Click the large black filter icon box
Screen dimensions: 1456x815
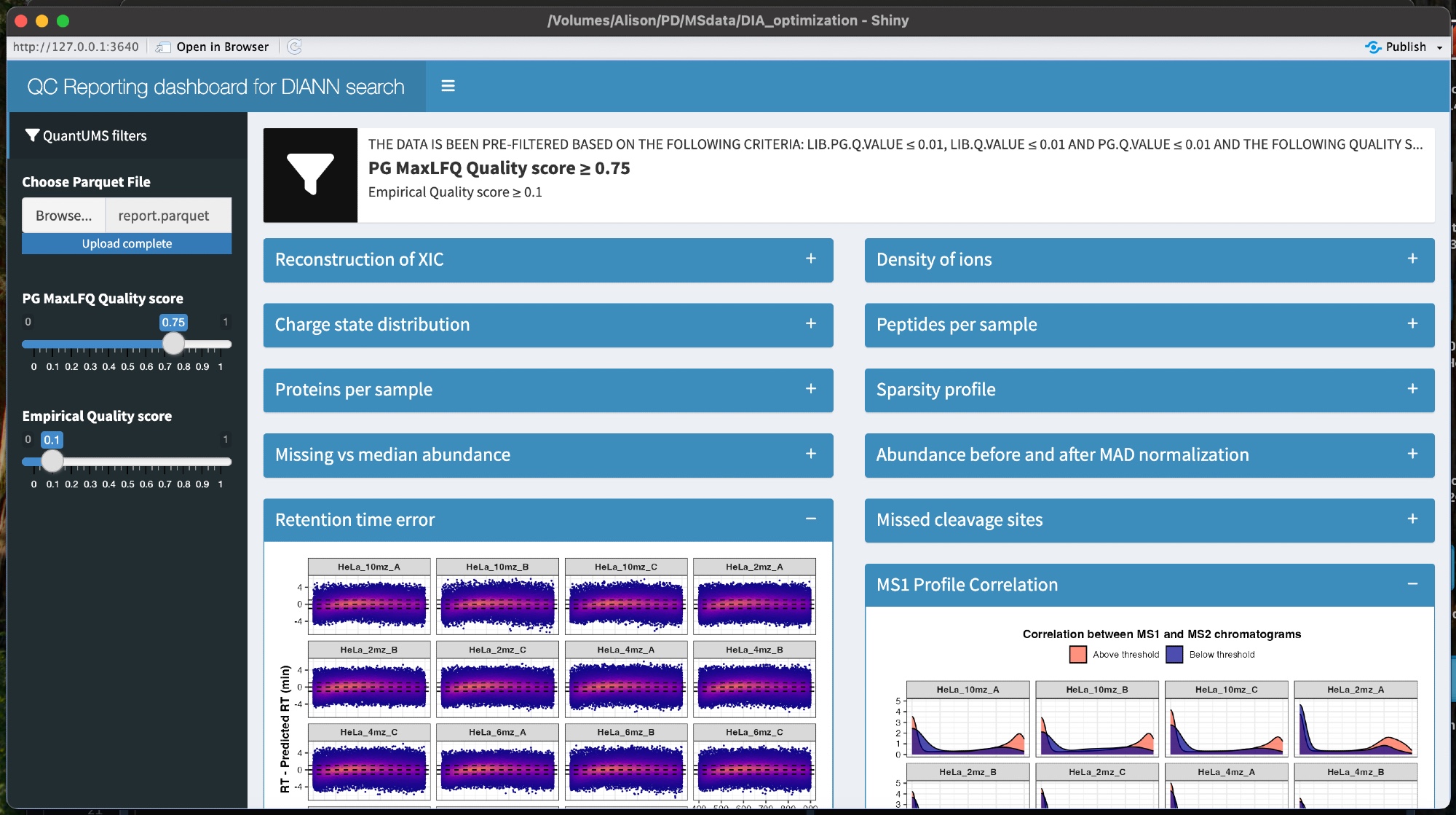coord(310,175)
